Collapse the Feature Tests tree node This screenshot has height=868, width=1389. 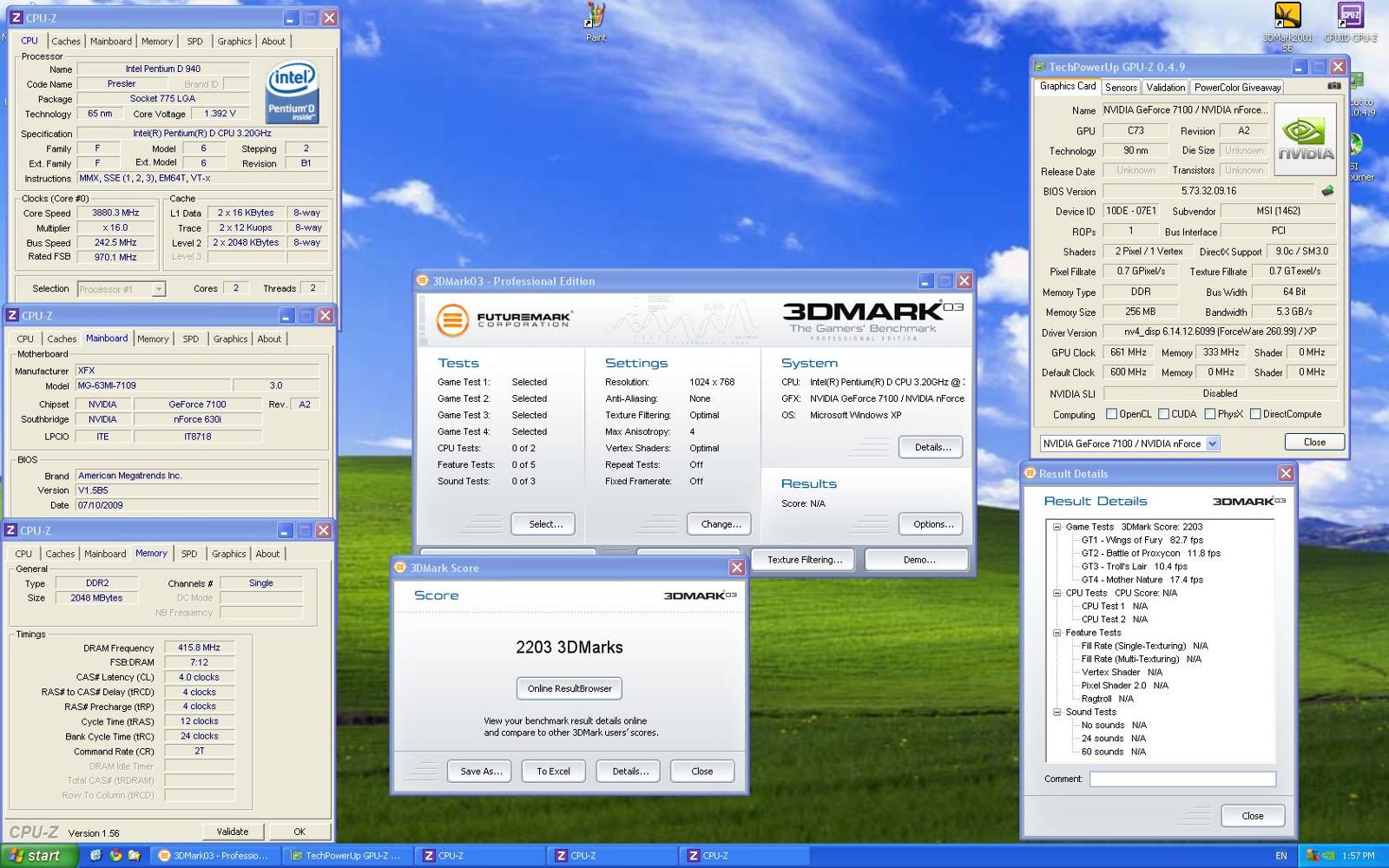point(1057,633)
